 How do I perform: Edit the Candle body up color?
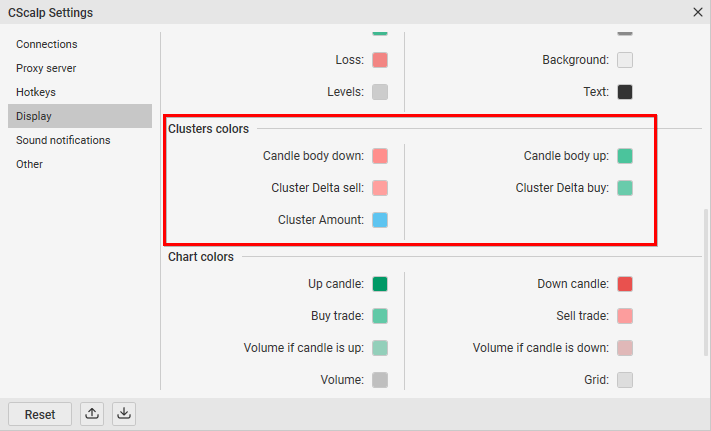point(625,156)
